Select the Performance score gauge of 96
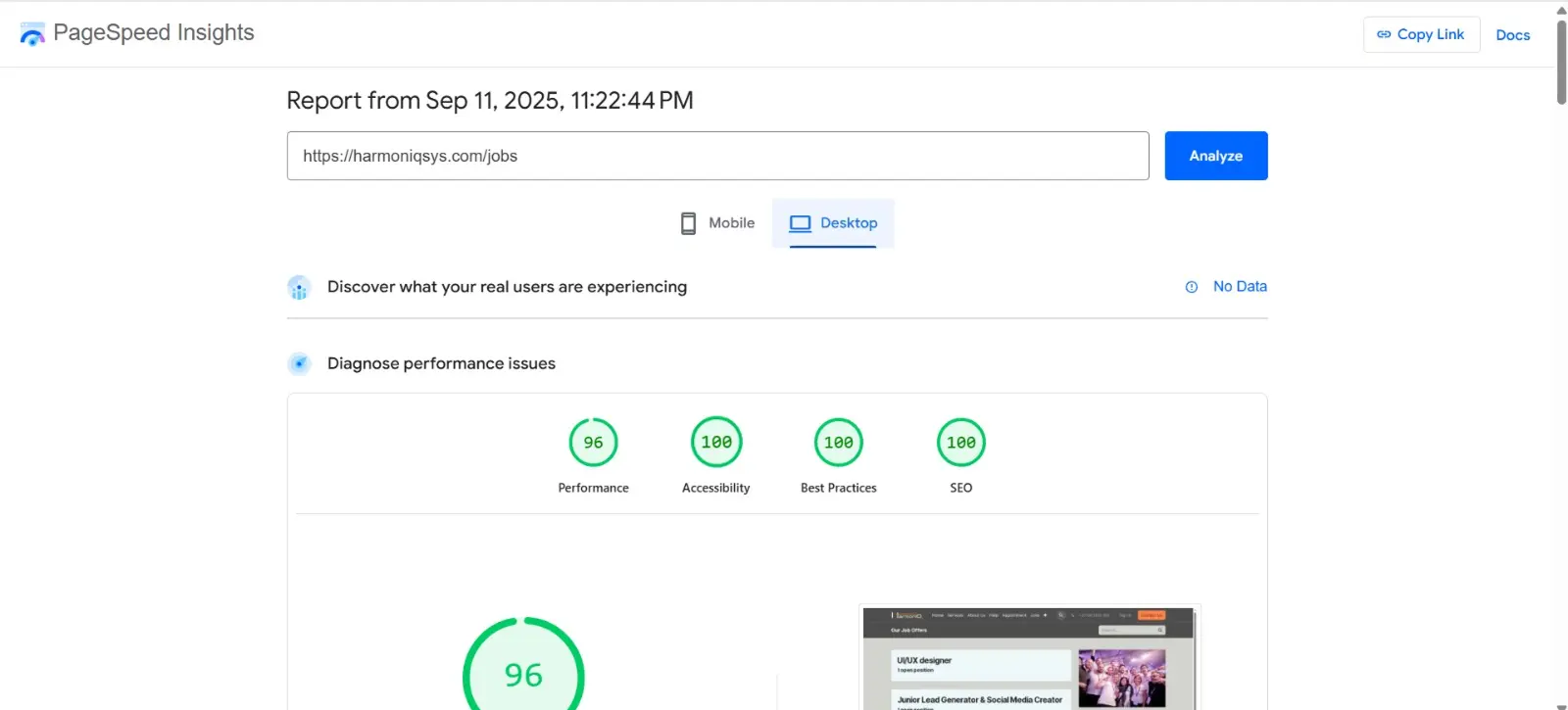This screenshot has width=1568, height=710. [x=593, y=443]
